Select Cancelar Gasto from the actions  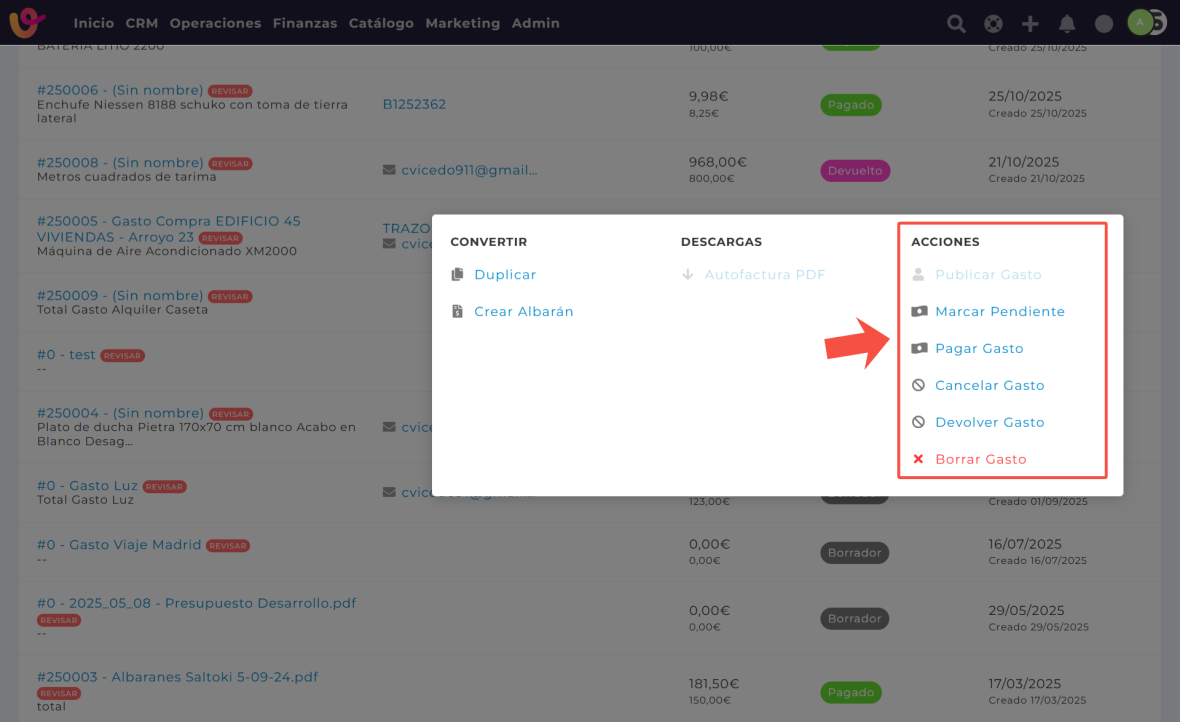989,385
